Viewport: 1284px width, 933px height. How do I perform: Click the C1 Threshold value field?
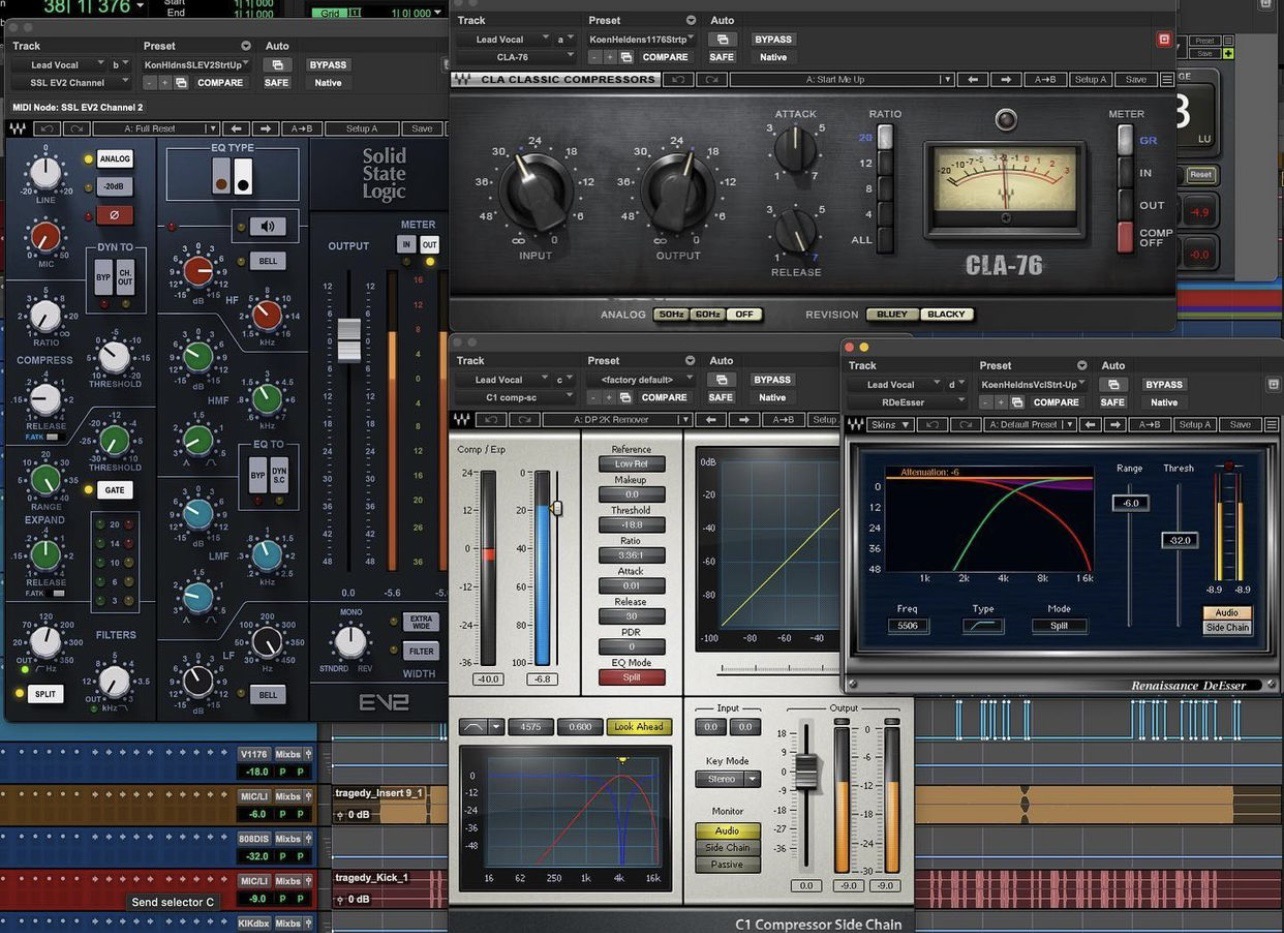click(x=631, y=525)
